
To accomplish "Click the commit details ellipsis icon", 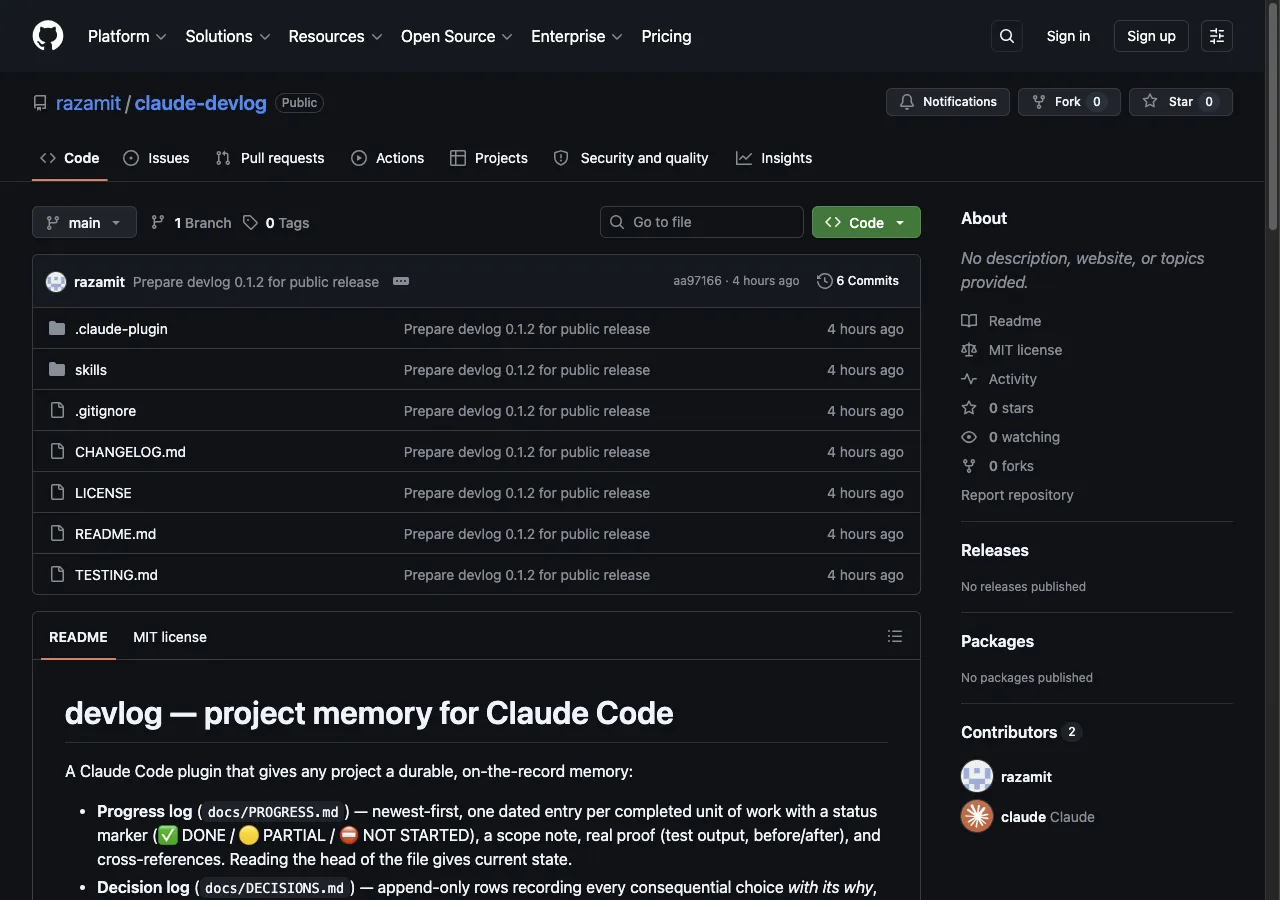I will (401, 281).
